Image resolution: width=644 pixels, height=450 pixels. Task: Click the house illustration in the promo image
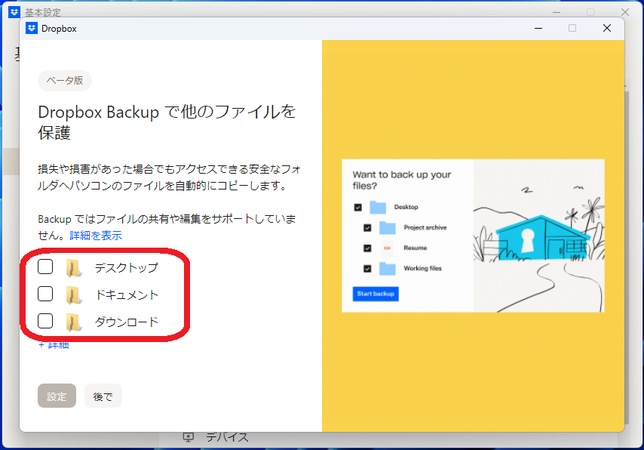(543, 237)
